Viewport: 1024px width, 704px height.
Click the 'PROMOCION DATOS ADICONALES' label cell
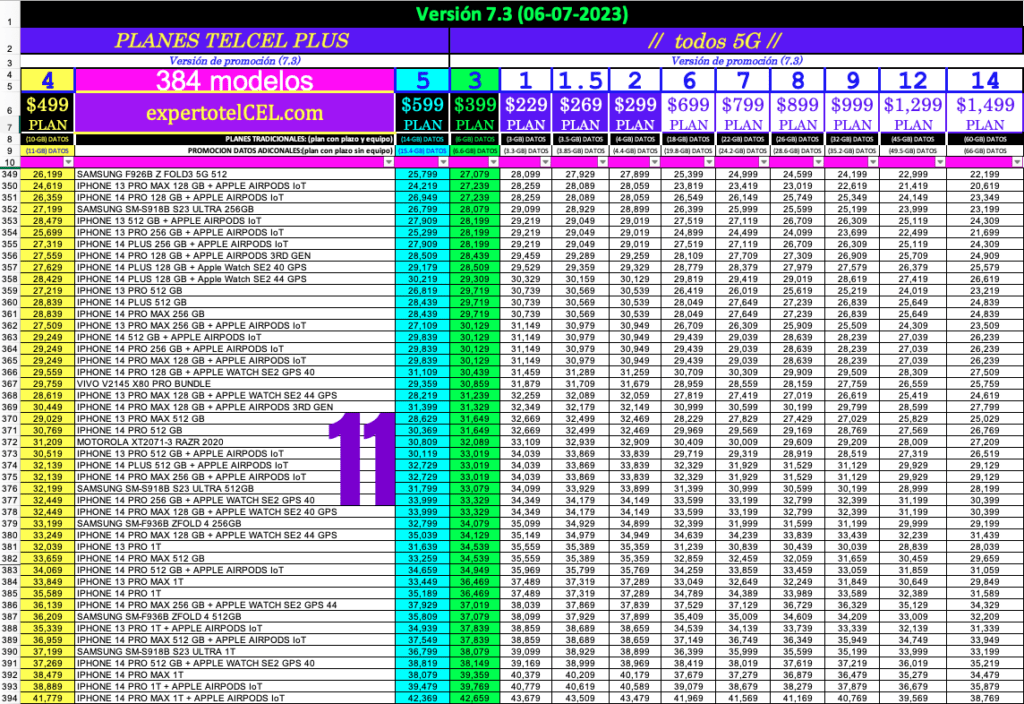click(x=234, y=151)
